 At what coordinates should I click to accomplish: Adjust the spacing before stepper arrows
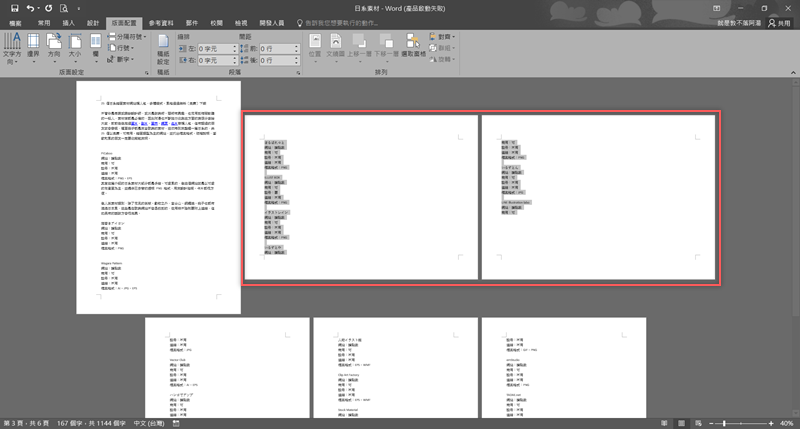click(296, 48)
